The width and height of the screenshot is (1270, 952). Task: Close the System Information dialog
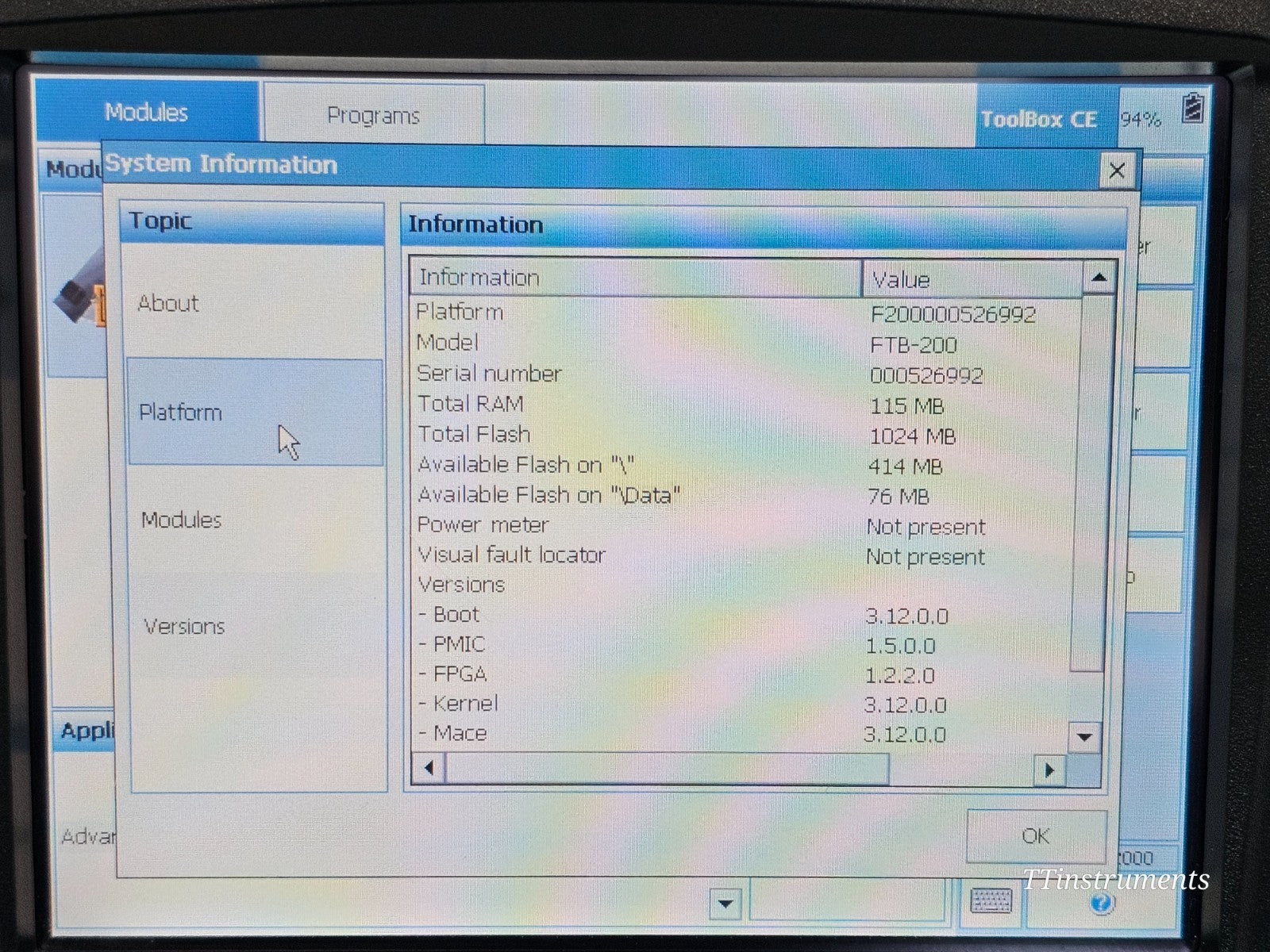(1117, 171)
